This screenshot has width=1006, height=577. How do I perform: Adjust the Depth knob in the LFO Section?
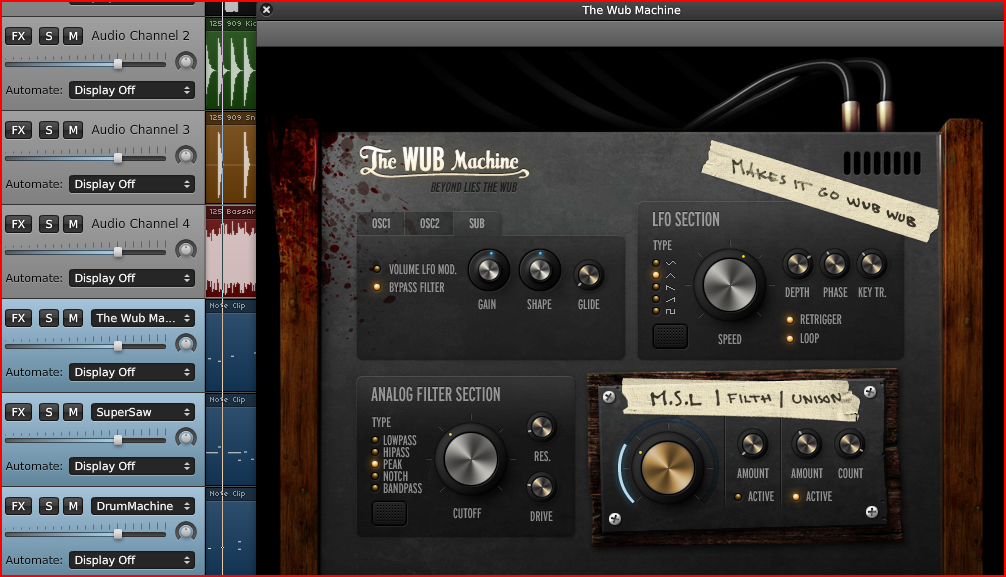(x=797, y=265)
